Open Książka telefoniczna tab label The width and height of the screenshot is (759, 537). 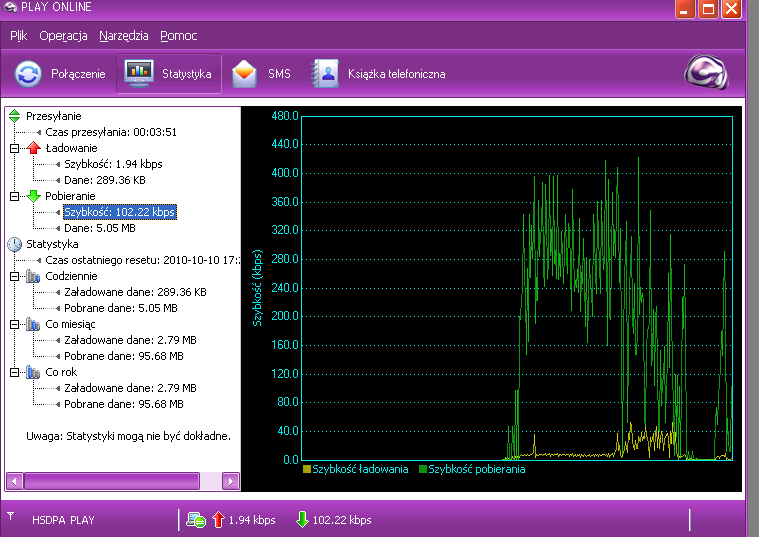click(x=396, y=74)
